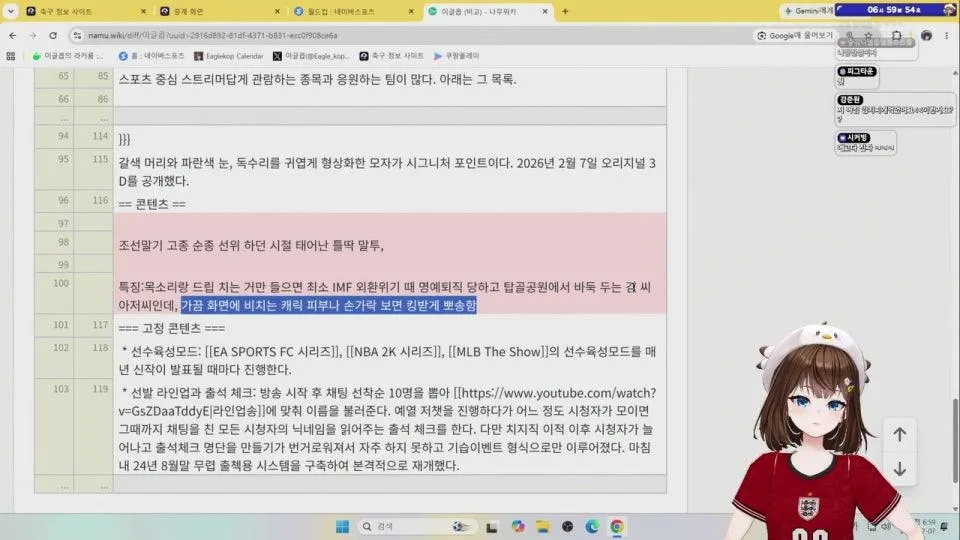Bookmark this page with the star icon
The image size is (960, 540).
868,36
